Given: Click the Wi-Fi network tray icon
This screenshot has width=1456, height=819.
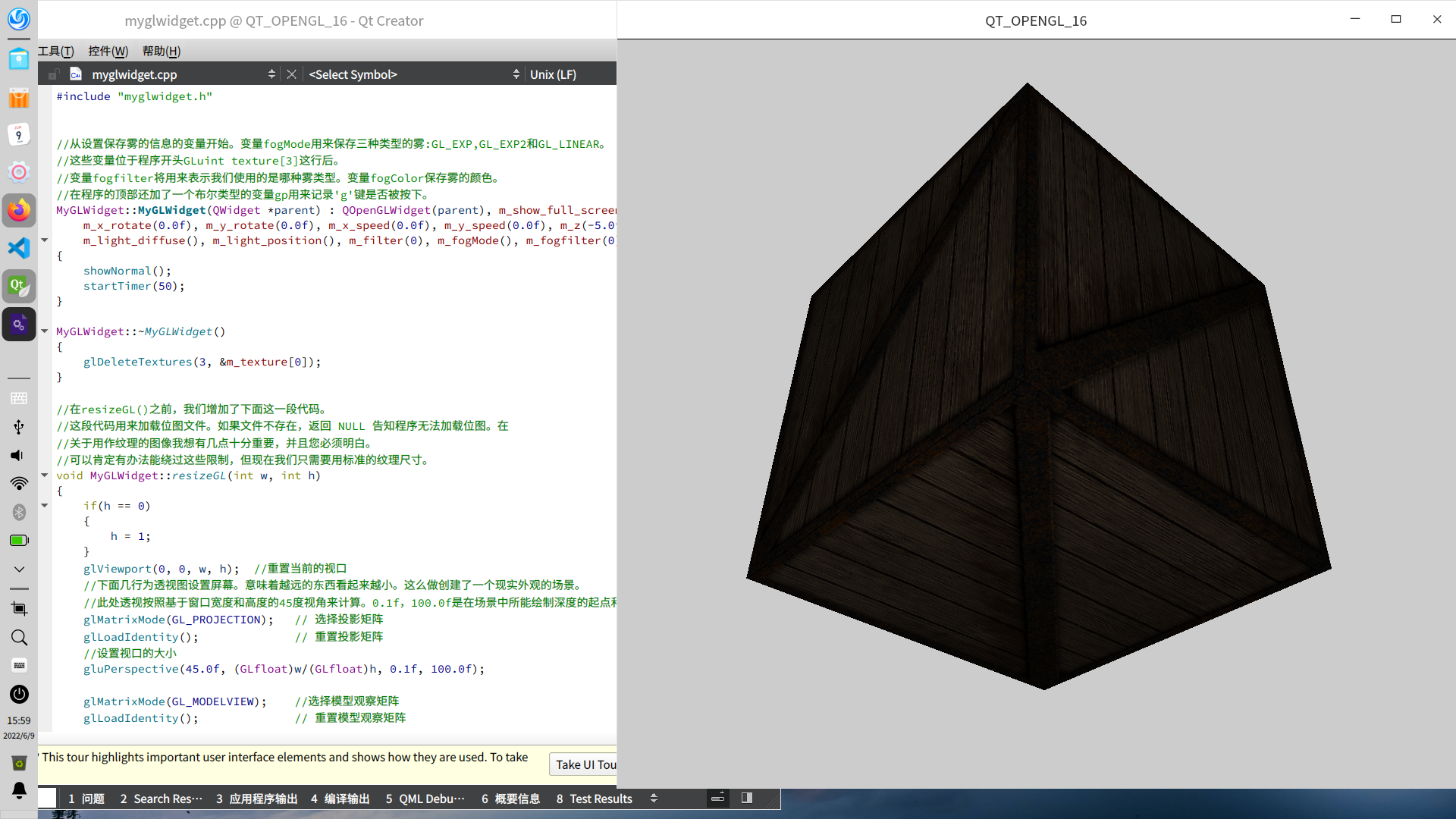Looking at the screenshot, I should (19, 483).
